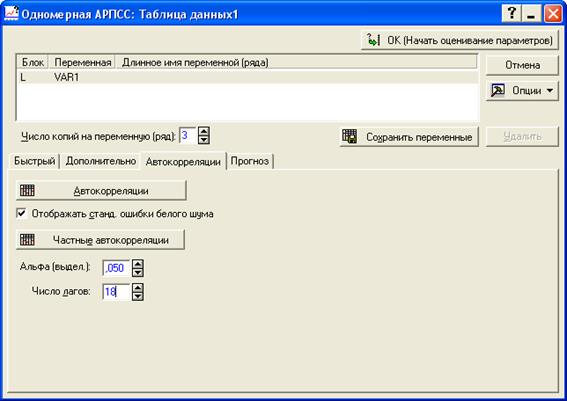Select the VAR1 variable row
The width and height of the screenshot is (567, 401).
(x=247, y=77)
